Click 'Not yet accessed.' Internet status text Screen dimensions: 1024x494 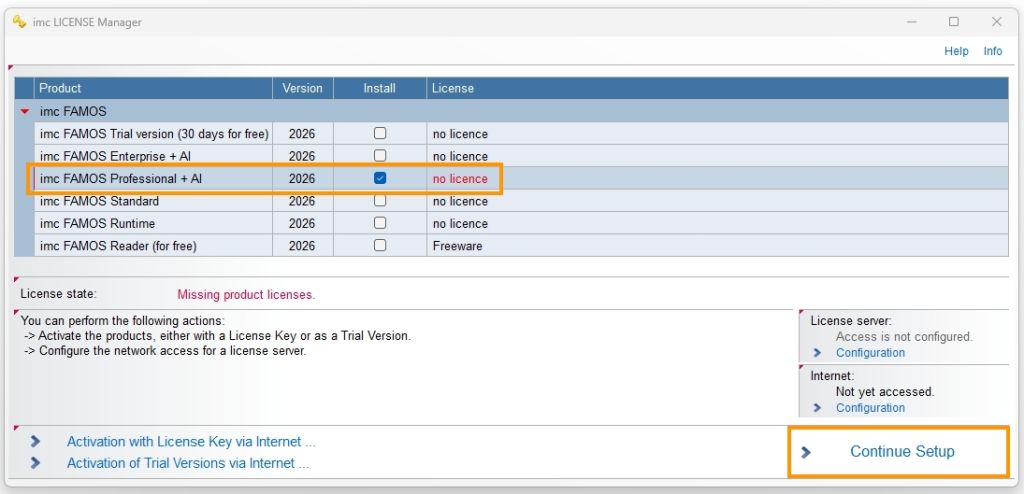(885, 392)
